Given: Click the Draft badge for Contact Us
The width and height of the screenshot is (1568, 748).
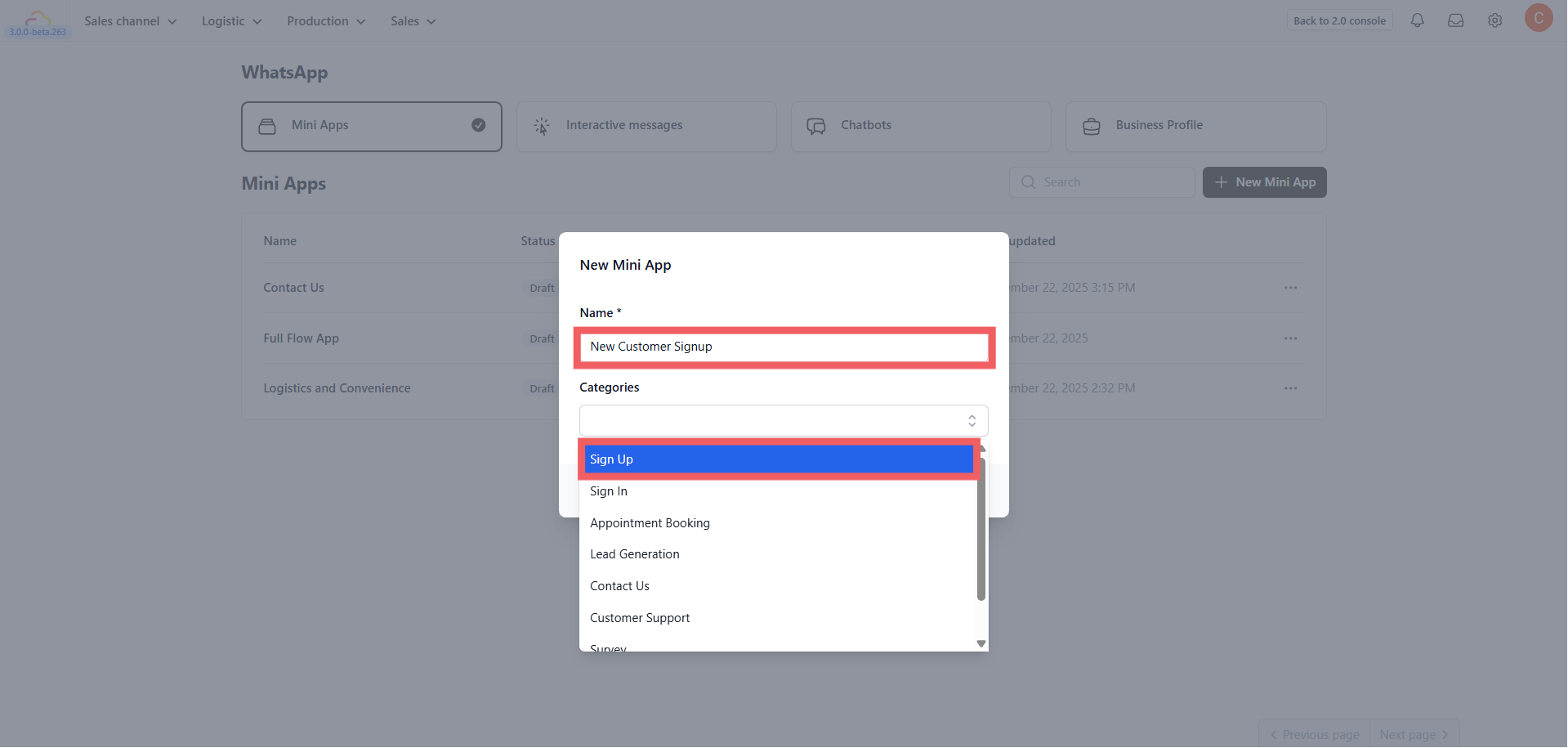Looking at the screenshot, I should click(541, 288).
